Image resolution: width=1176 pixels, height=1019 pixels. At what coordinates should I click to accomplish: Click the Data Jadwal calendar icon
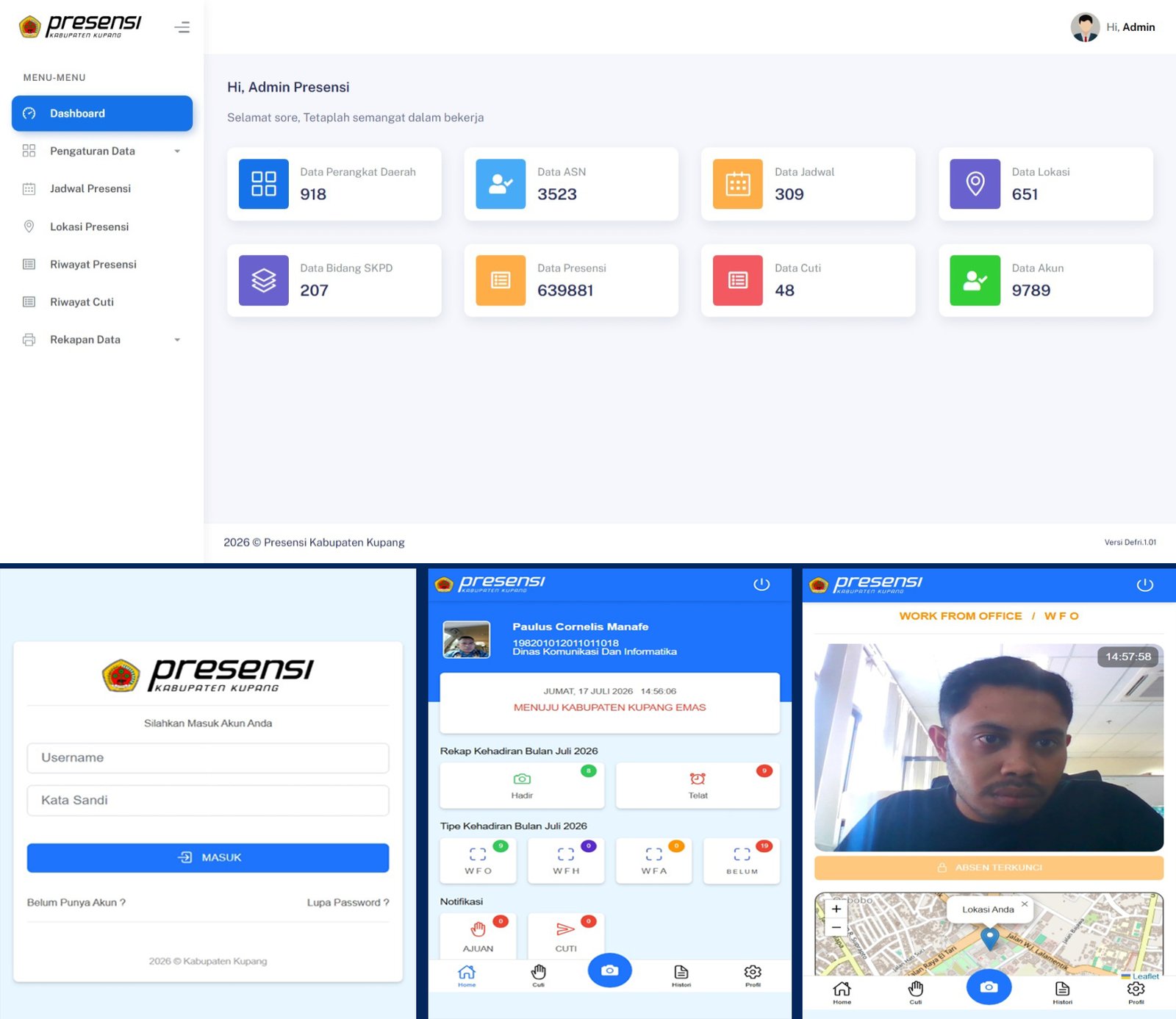click(738, 184)
